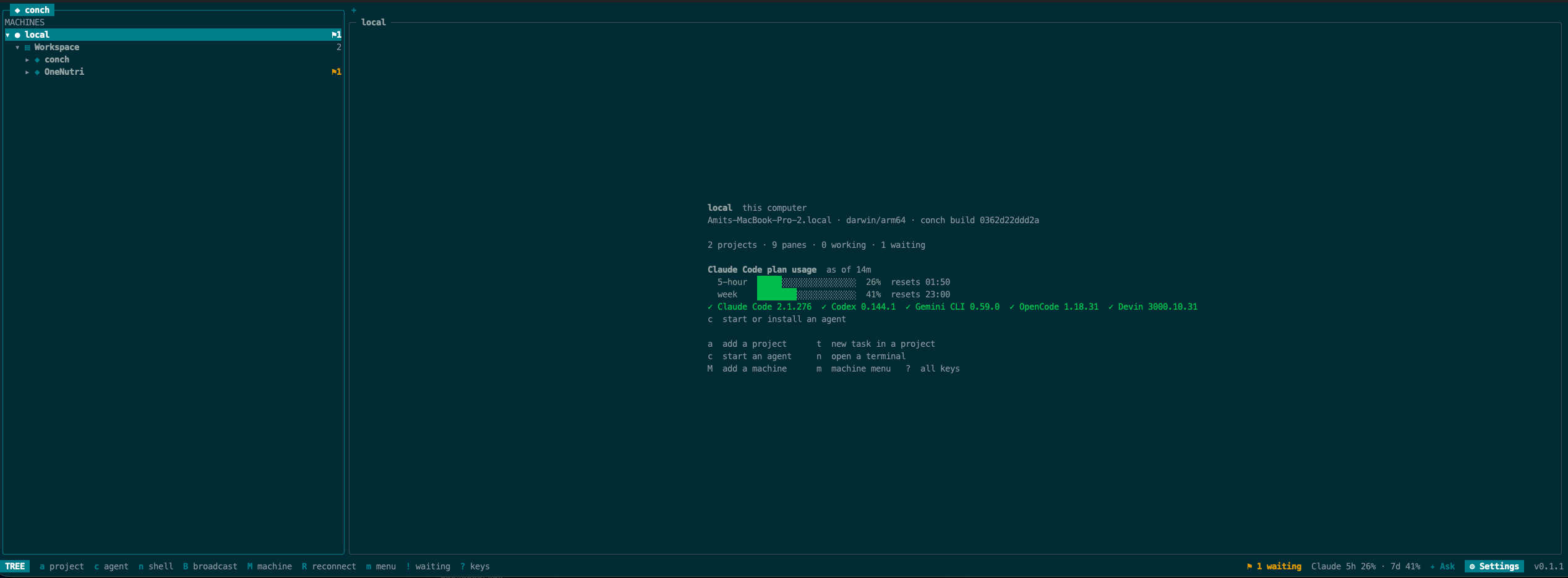This screenshot has width=1568, height=578.
Task: Click the orange flag icon in the status bar
Action: (1249, 566)
